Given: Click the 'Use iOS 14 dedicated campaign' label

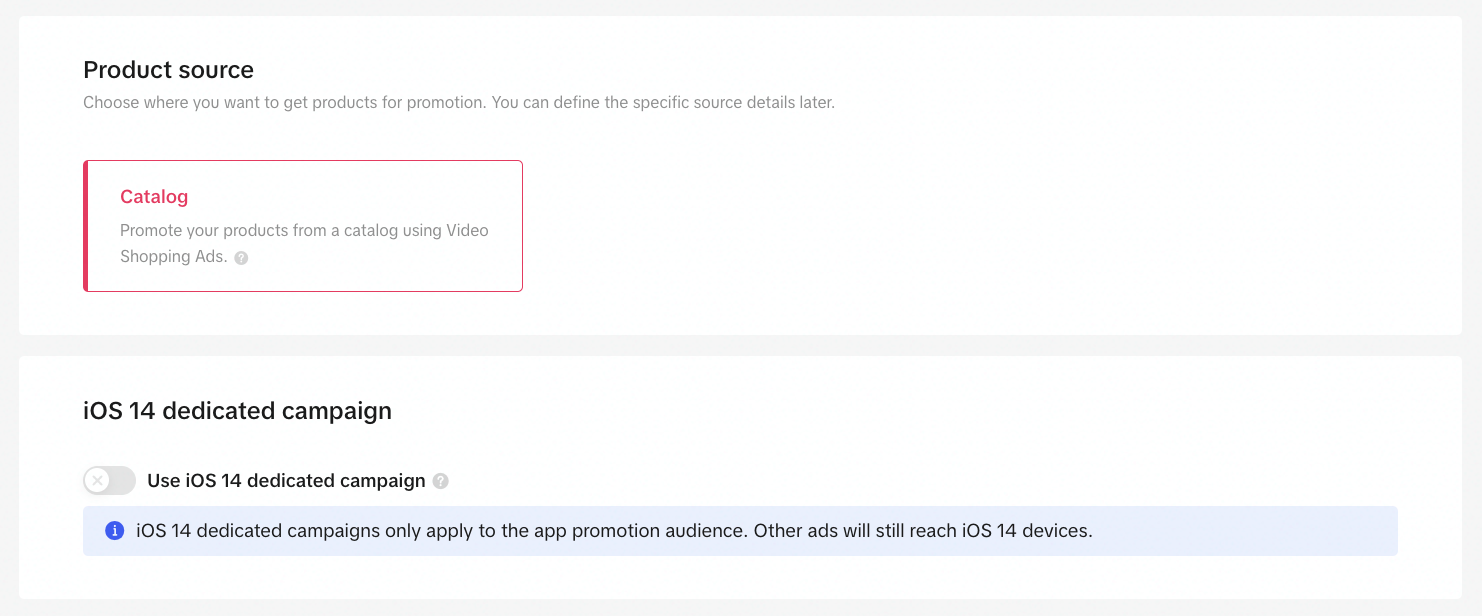Looking at the screenshot, I should pos(286,481).
